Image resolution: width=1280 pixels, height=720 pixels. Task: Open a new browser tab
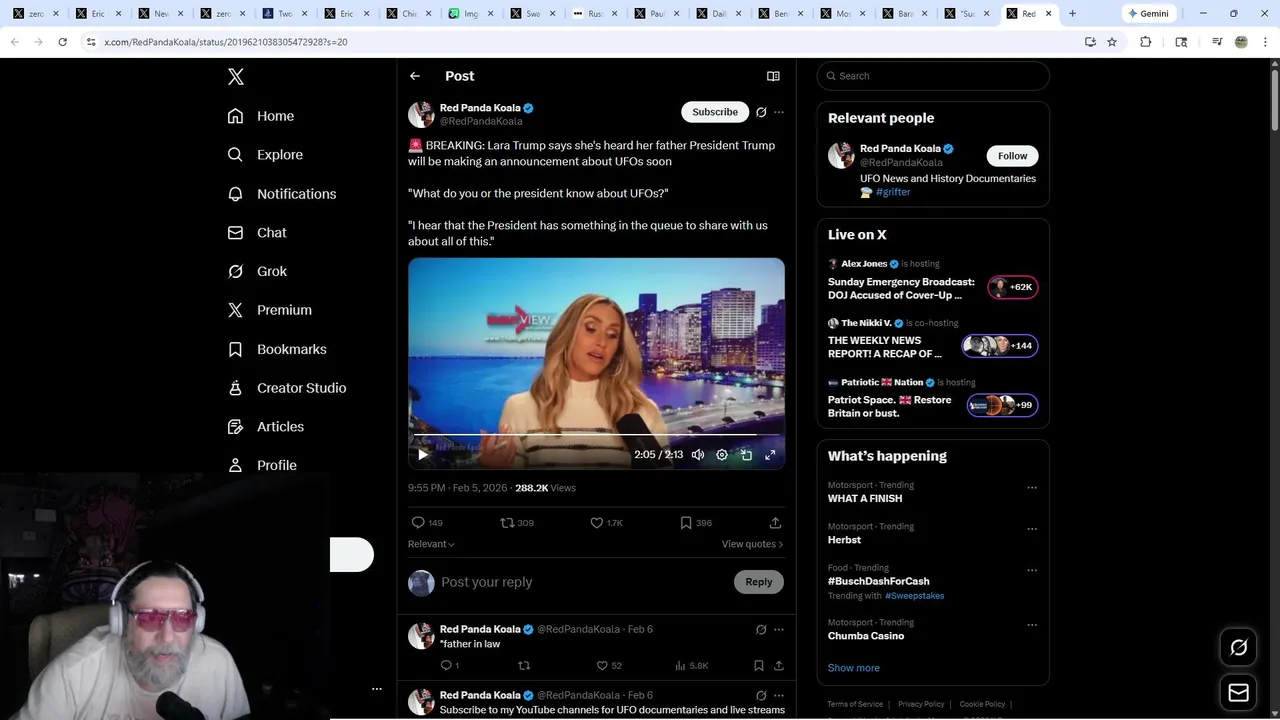(x=1072, y=14)
